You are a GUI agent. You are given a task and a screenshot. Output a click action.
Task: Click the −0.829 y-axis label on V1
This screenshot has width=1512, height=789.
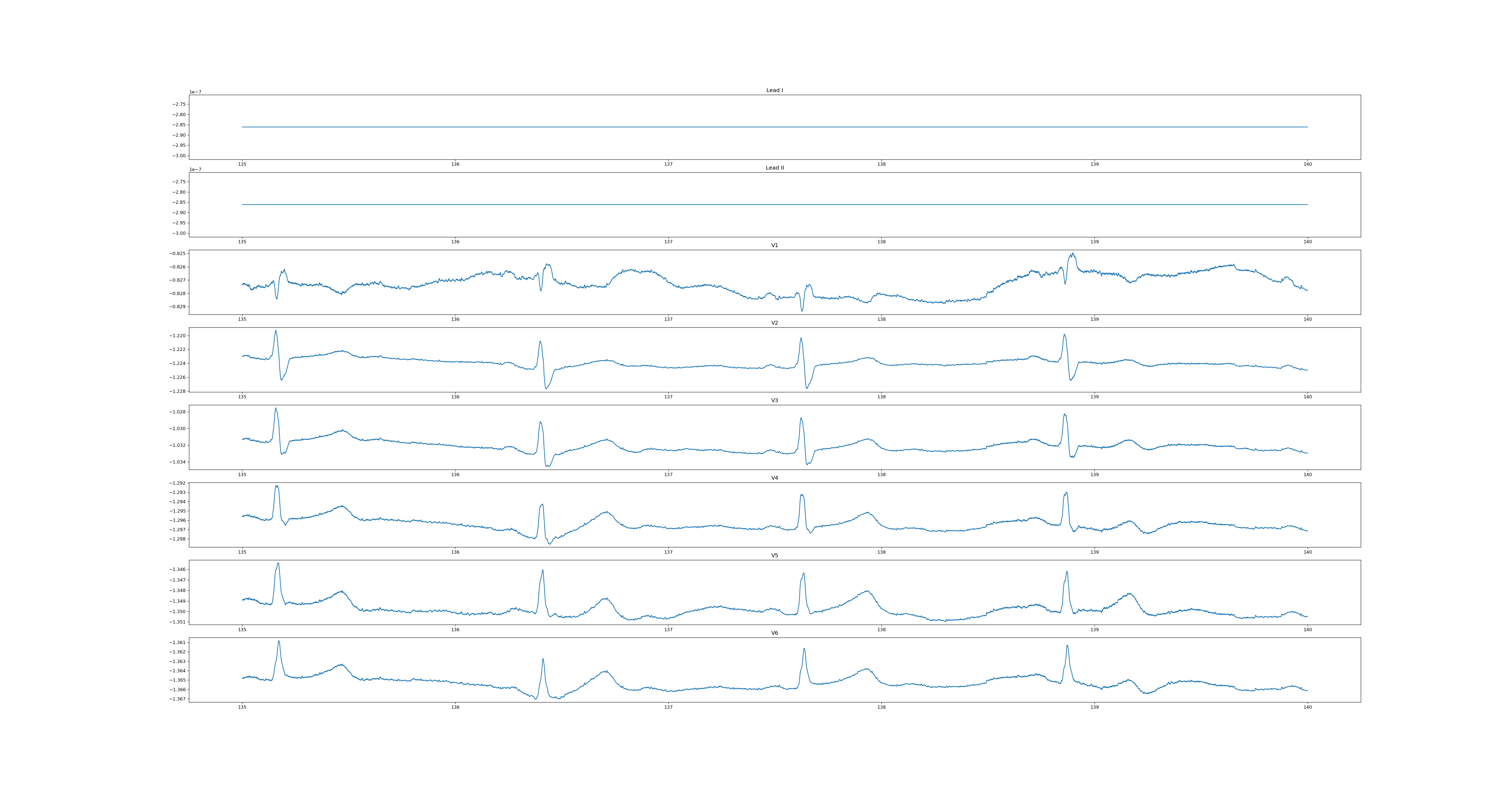[x=178, y=307]
